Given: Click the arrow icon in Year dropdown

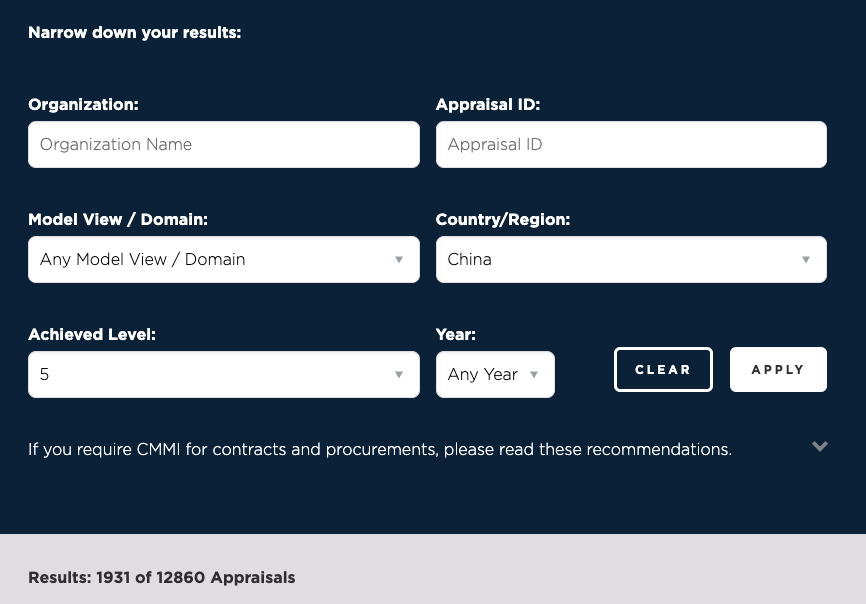Looking at the screenshot, I should [534, 375].
